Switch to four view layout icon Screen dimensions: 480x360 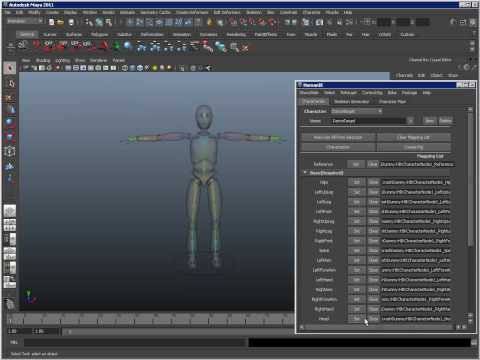point(10,225)
